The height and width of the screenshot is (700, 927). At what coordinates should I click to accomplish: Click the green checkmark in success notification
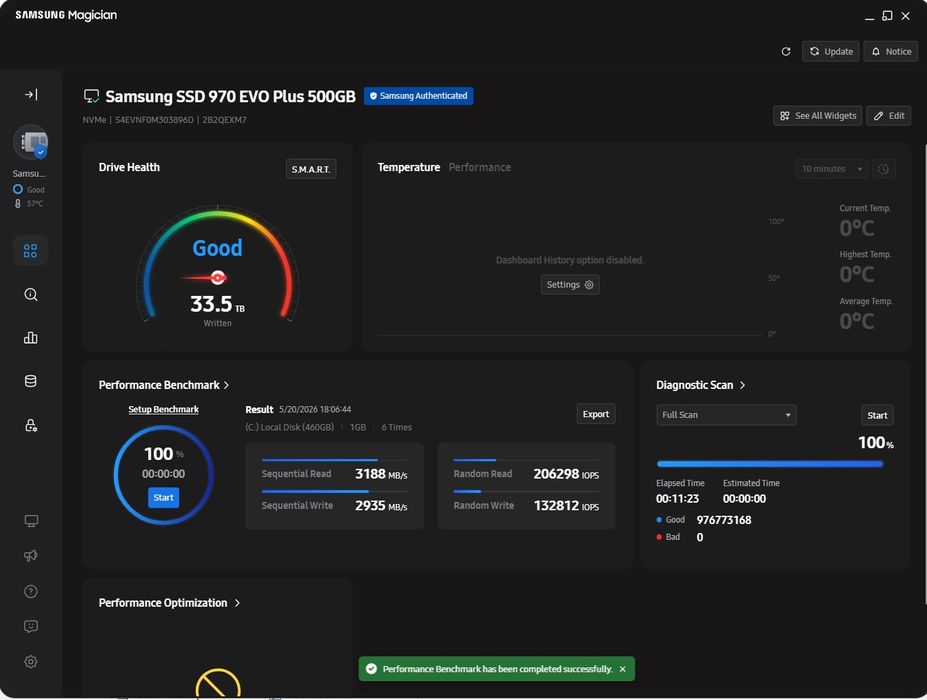371,669
